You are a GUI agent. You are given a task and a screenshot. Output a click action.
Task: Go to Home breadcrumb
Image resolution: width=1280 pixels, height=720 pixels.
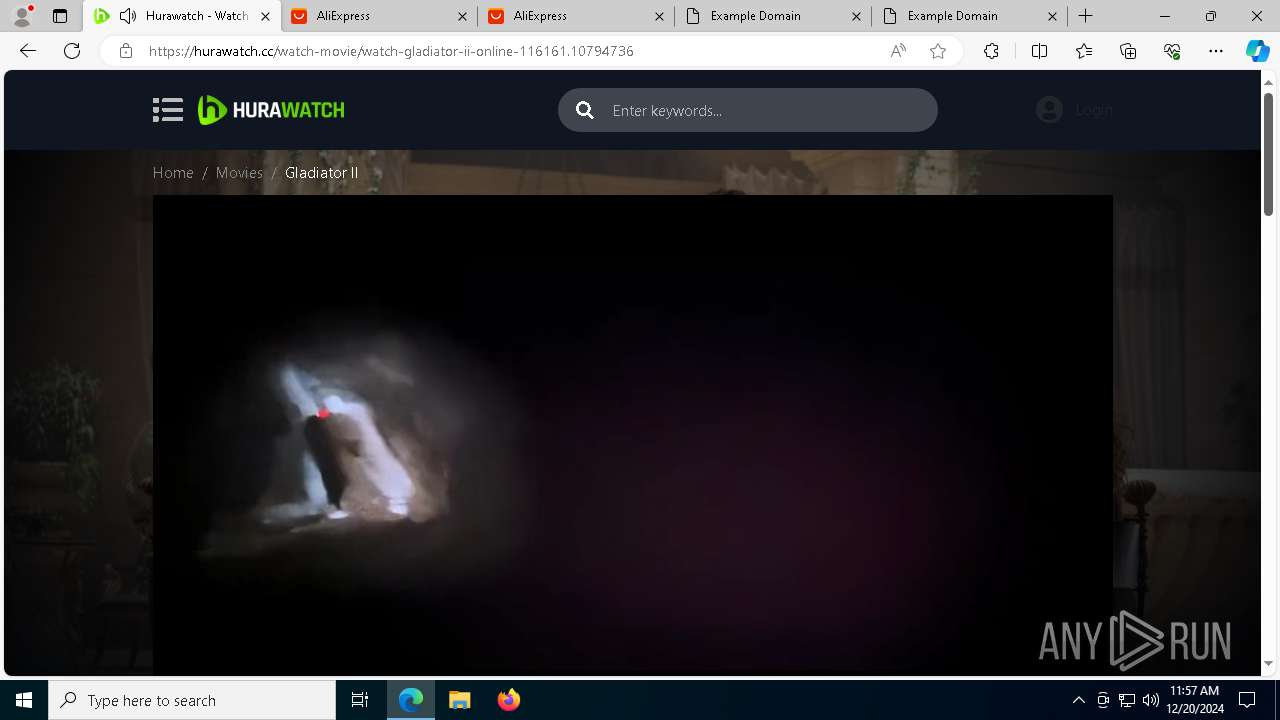[x=173, y=173]
